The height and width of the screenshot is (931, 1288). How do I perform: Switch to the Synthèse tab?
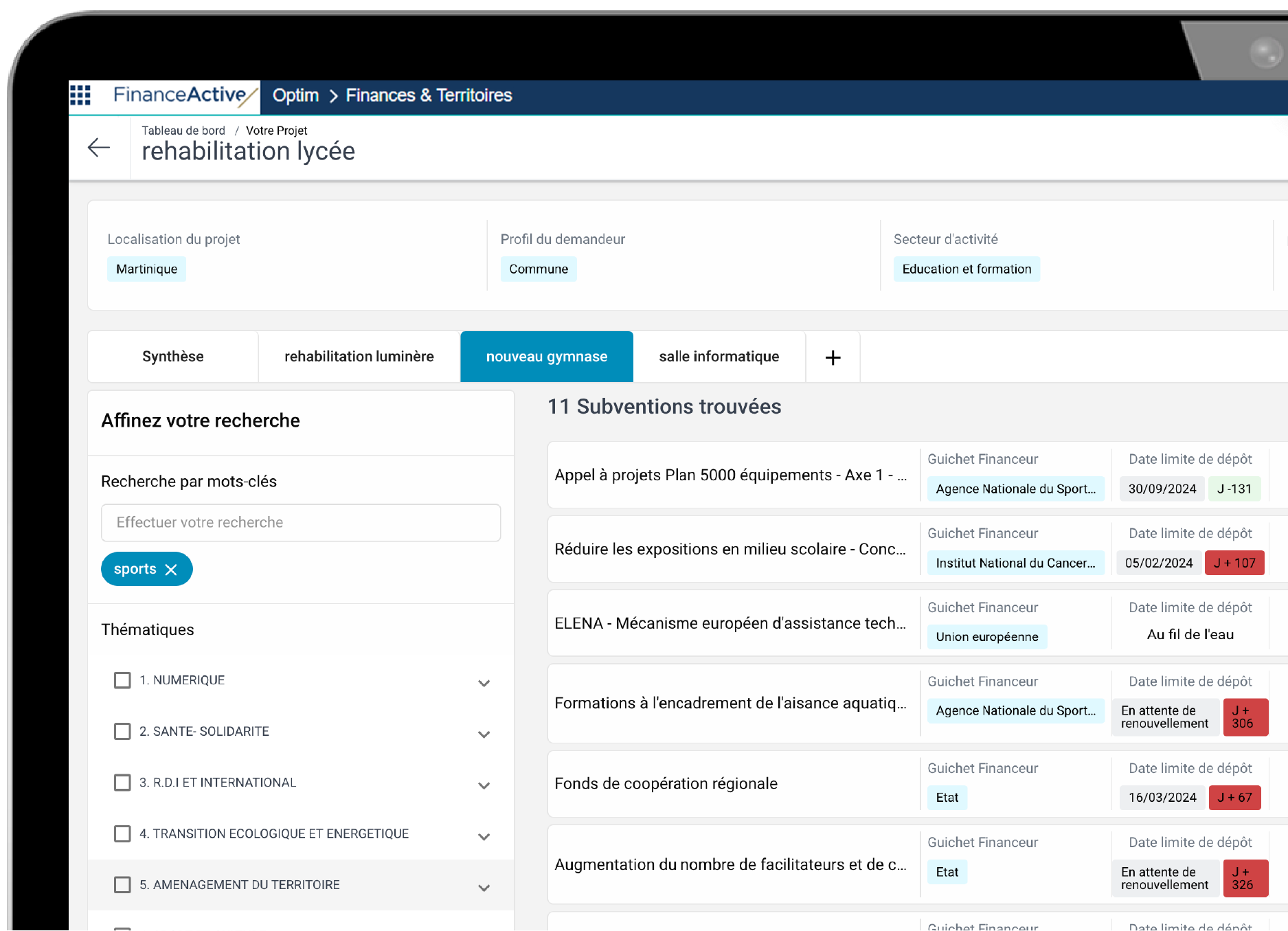172,357
